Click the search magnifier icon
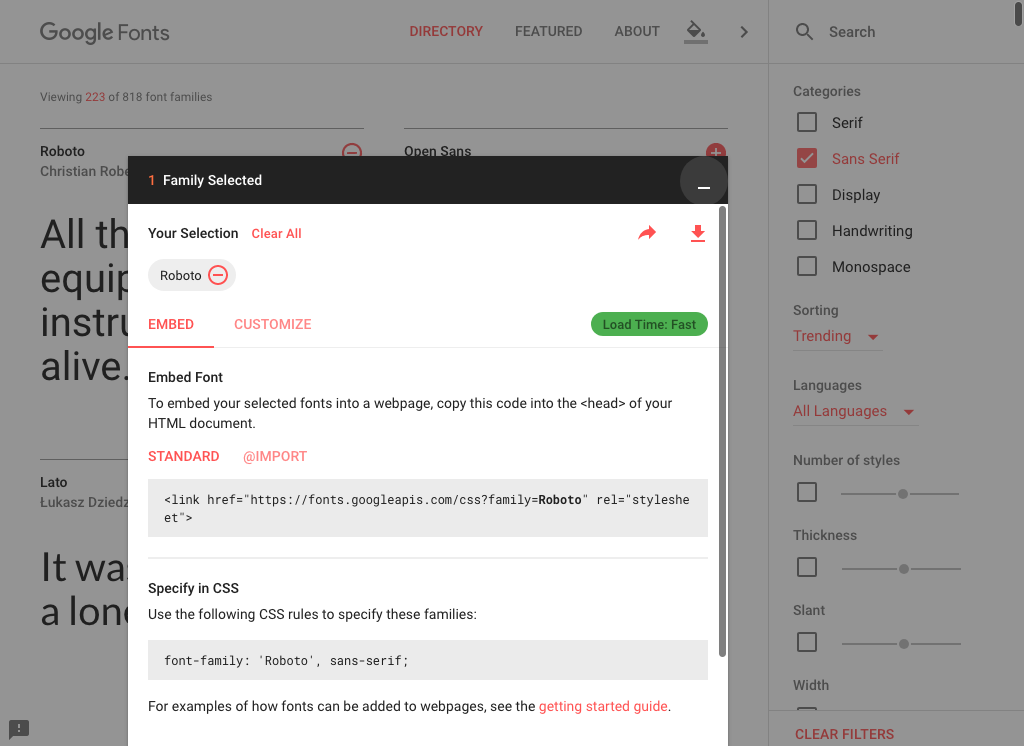Viewport: 1024px width, 746px height. pyautogui.click(x=804, y=32)
